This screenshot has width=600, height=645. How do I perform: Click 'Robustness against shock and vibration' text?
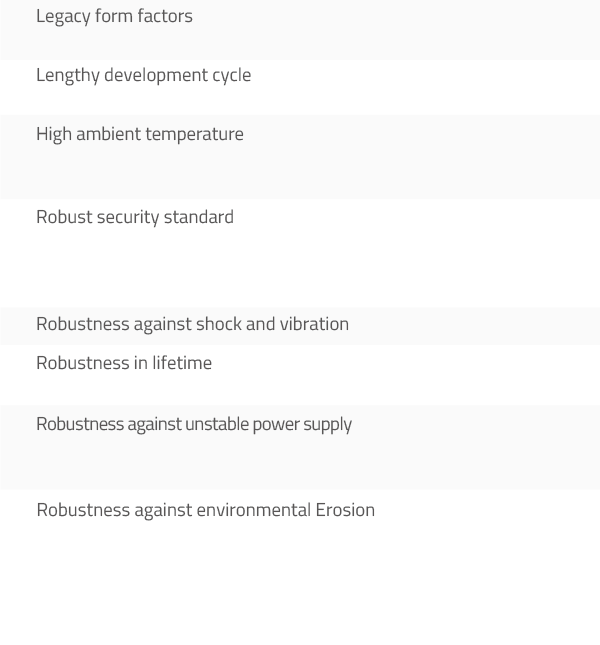coord(192,325)
